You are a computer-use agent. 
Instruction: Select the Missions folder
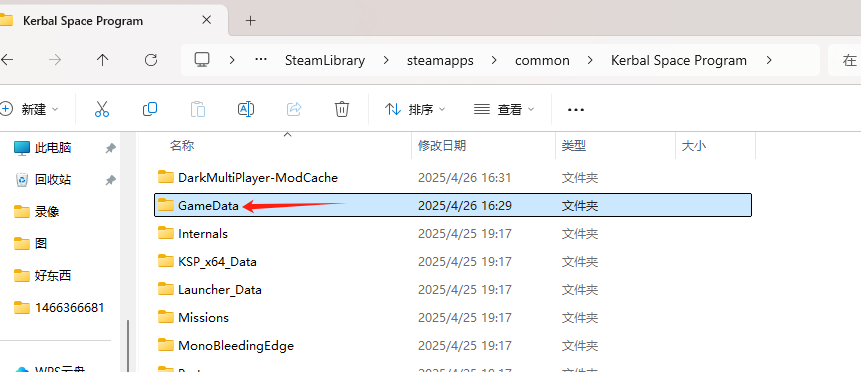pyautogui.click(x=453, y=318)
